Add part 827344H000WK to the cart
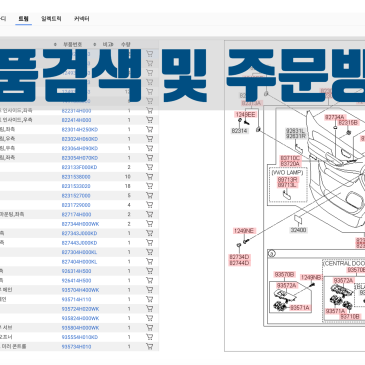Viewport: 365px width, 365px height. coord(149,224)
